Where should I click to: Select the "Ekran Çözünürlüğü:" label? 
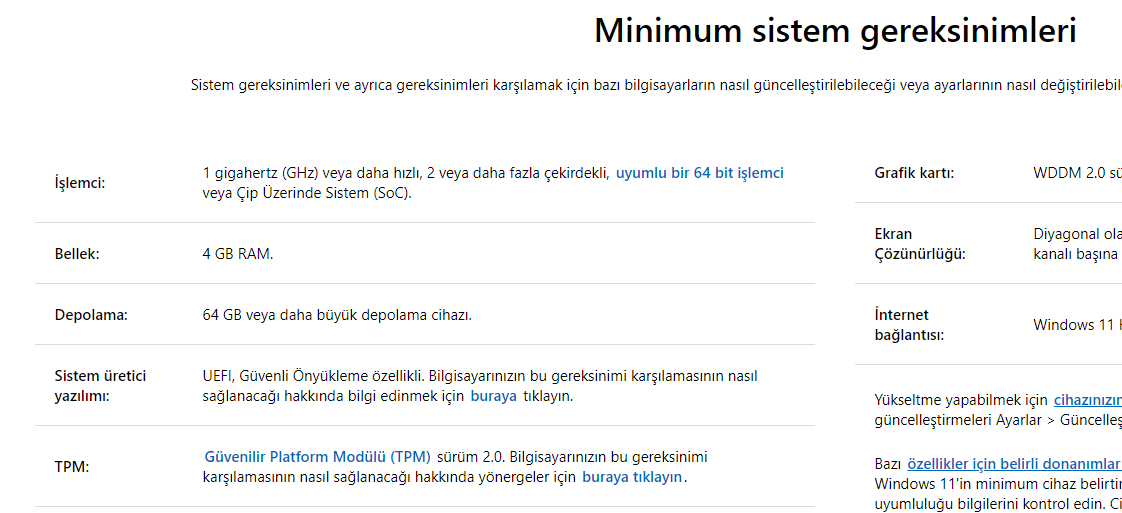[920, 244]
